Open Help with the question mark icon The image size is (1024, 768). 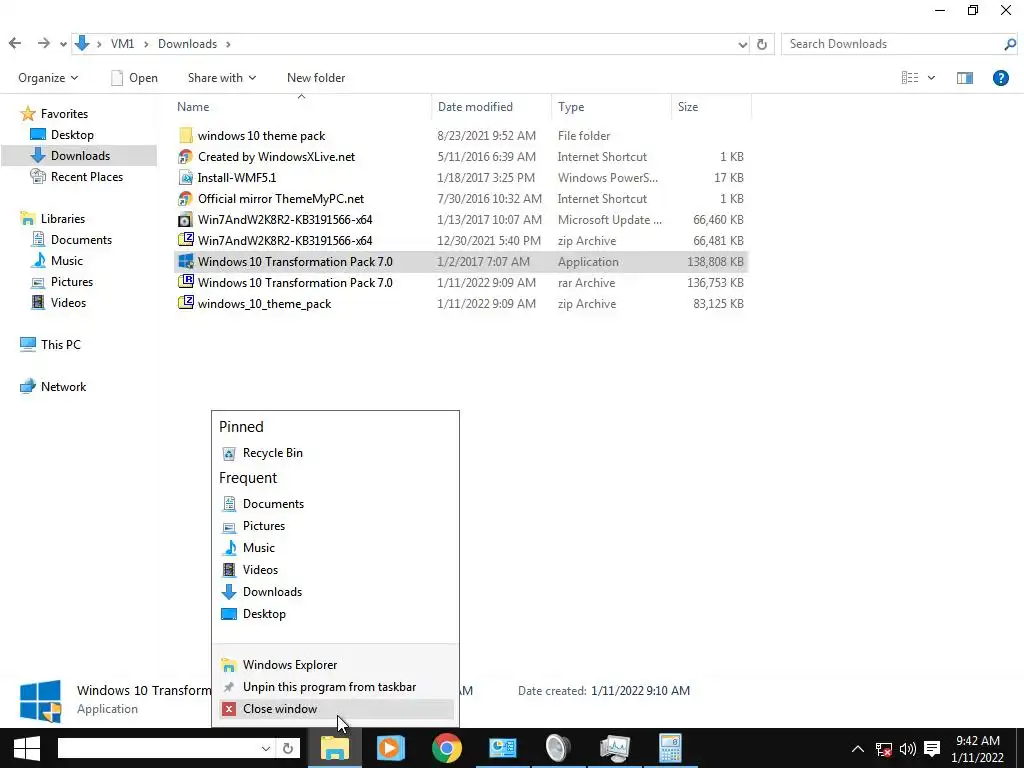(x=1000, y=78)
